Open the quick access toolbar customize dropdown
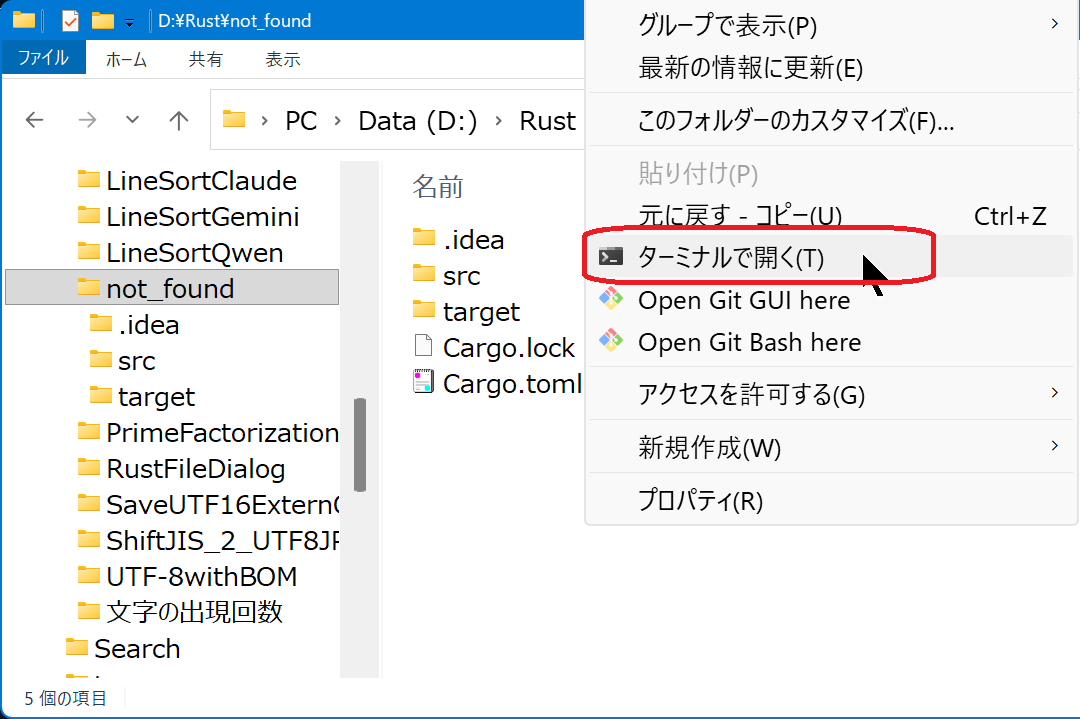The height and width of the screenshot is (719, 1080). point(131,21)
